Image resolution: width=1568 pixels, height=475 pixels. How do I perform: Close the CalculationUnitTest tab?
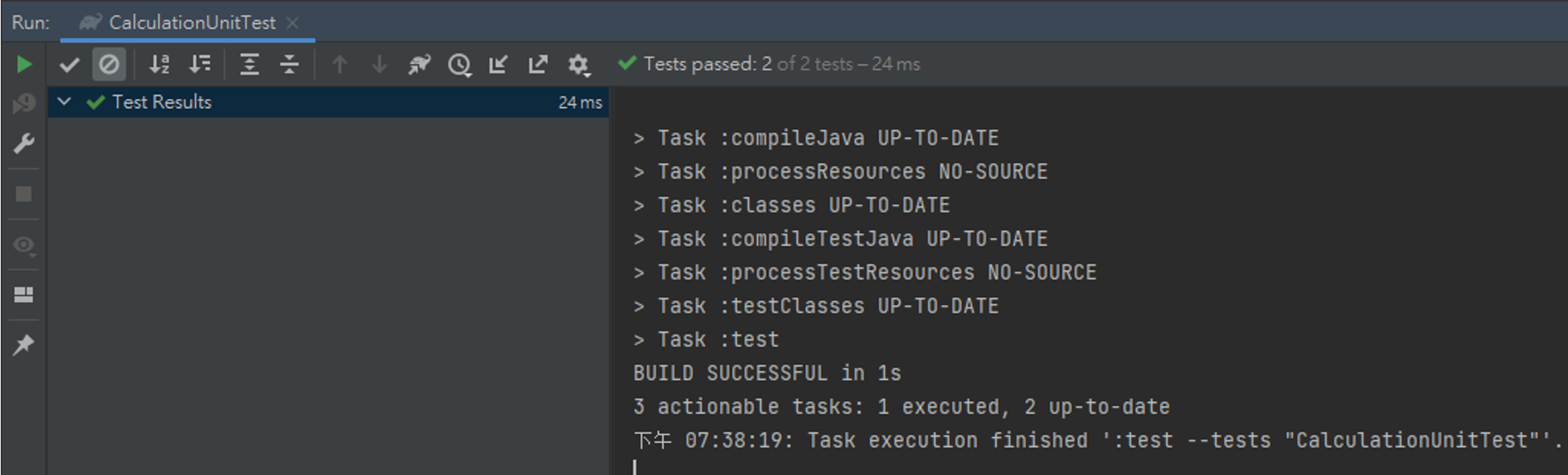coord(292,22)
